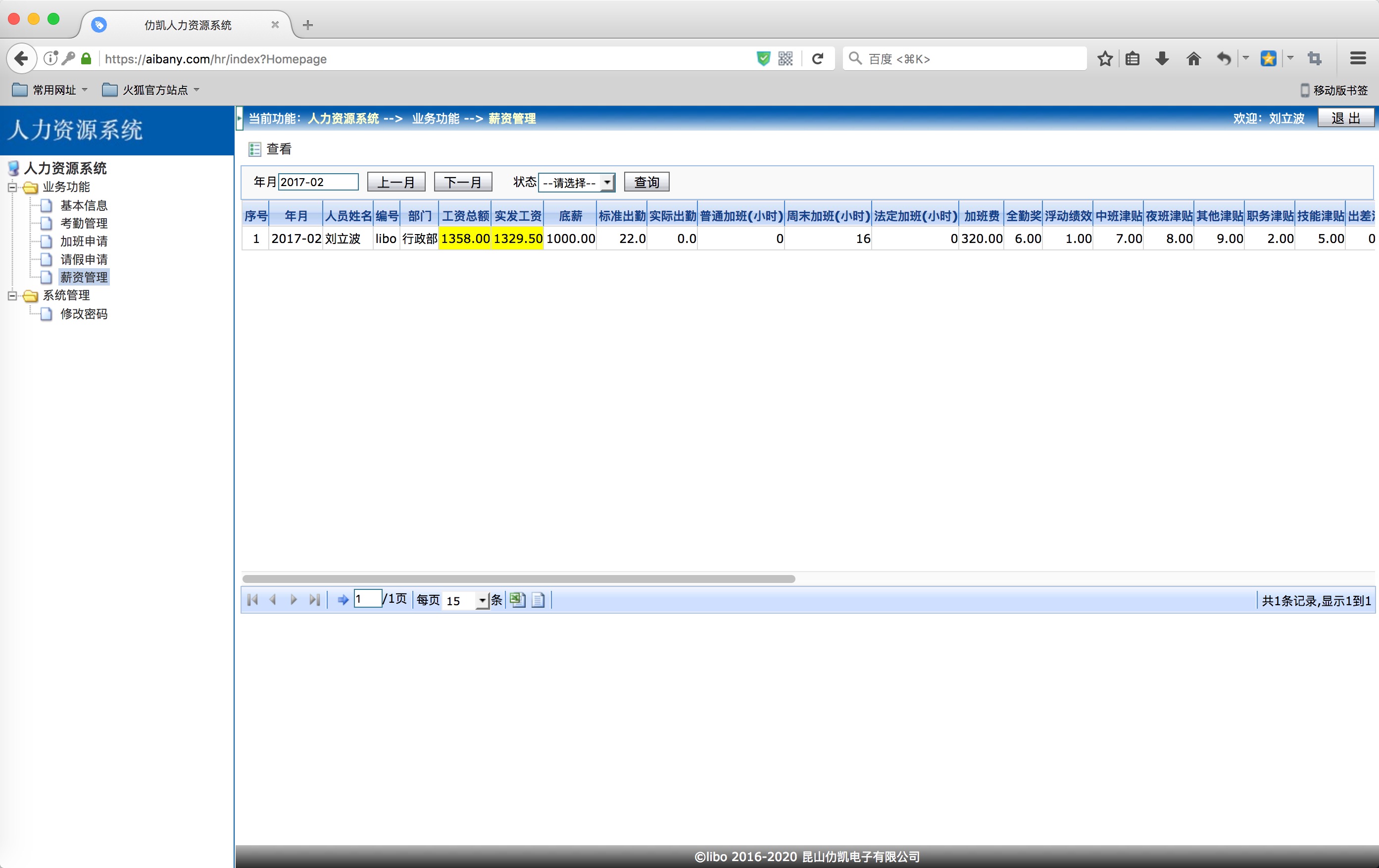The image size is (1379, 868).
Task: Click the Excel export icon in pager
Action: (x=517, y=599)
